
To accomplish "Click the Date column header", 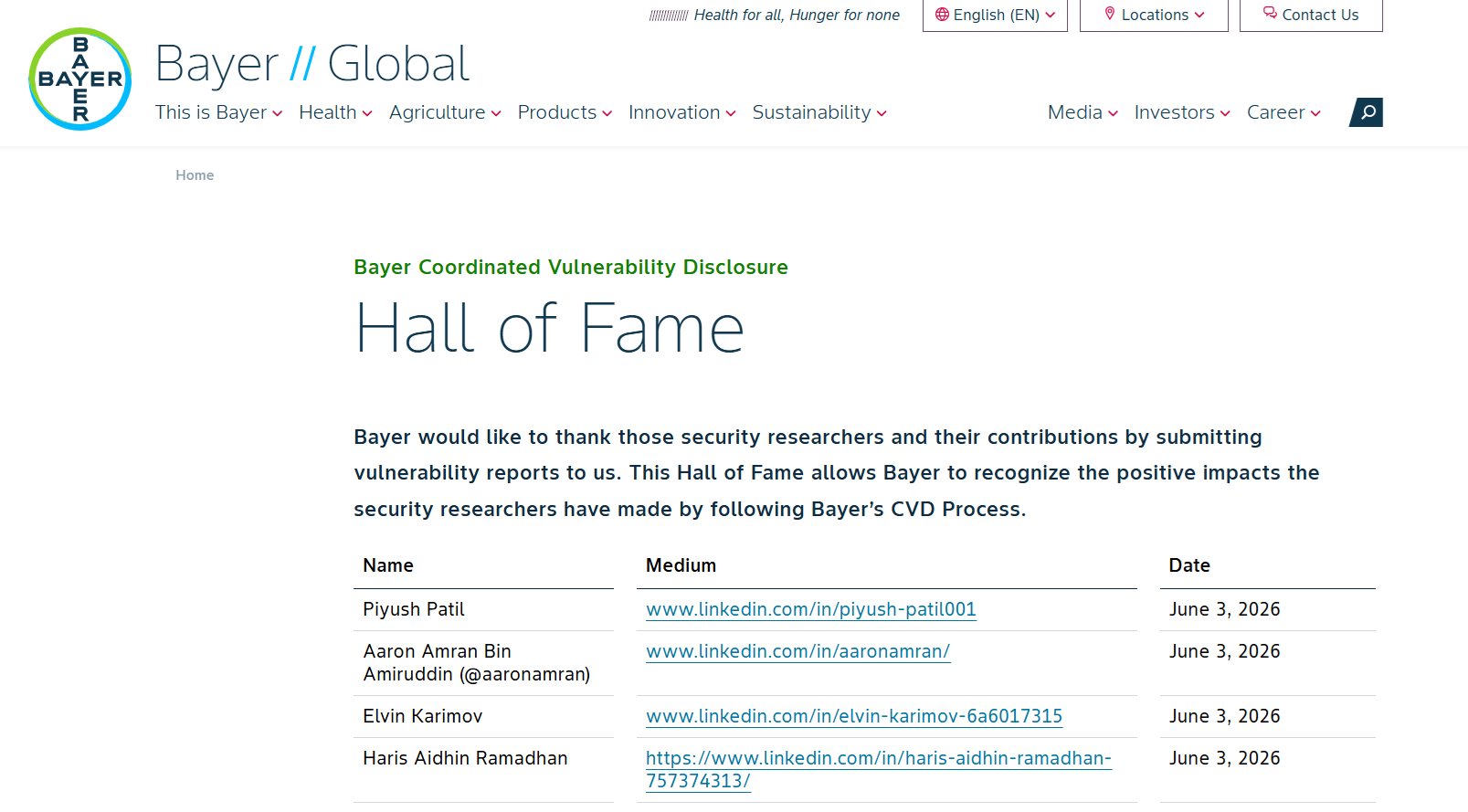I will tap(1189, 565).
